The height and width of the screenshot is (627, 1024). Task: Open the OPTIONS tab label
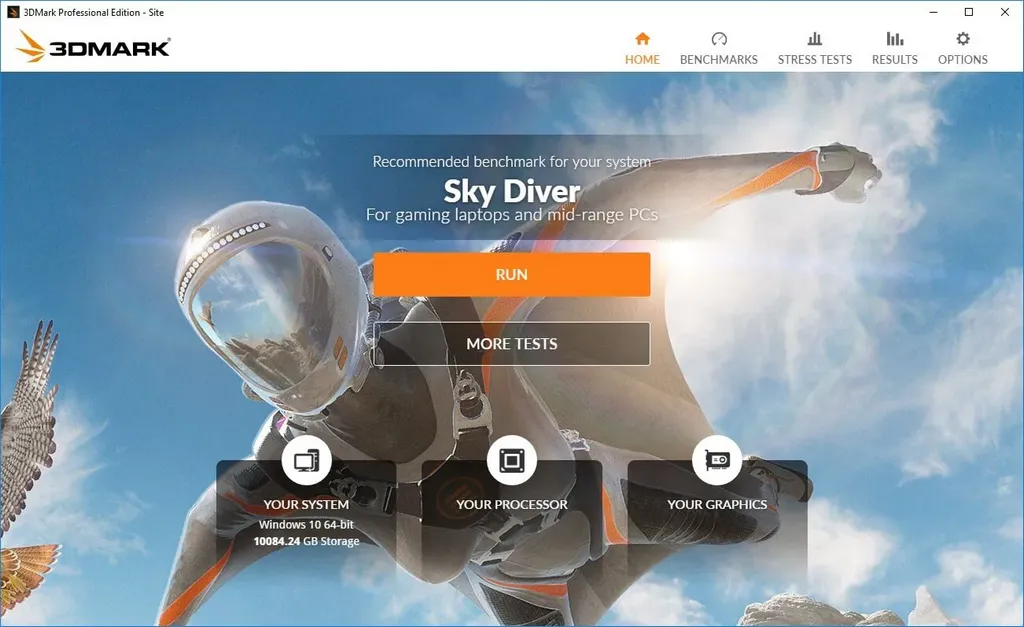[963, 59]
